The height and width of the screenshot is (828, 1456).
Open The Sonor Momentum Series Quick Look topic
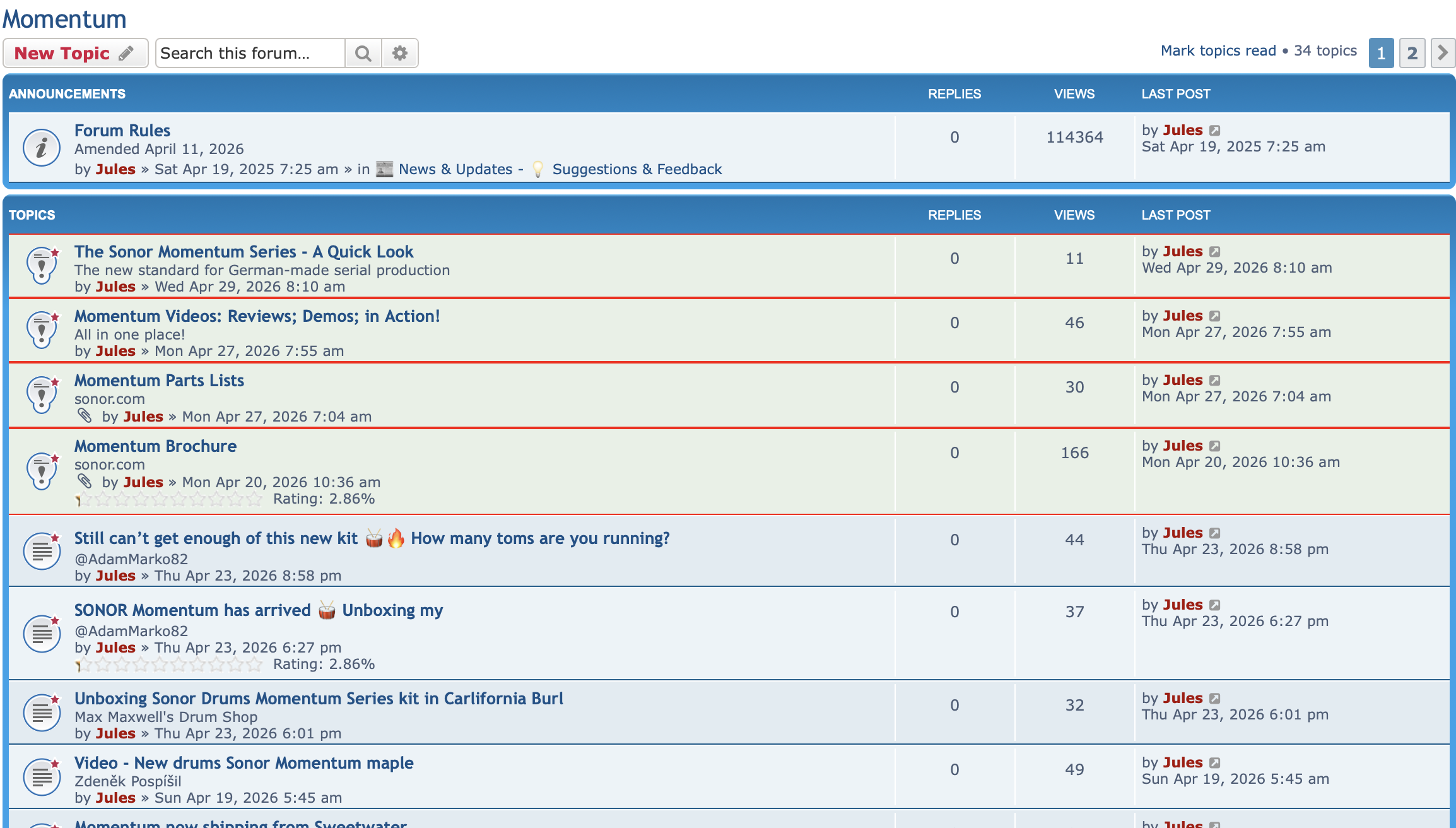(244, 252)
